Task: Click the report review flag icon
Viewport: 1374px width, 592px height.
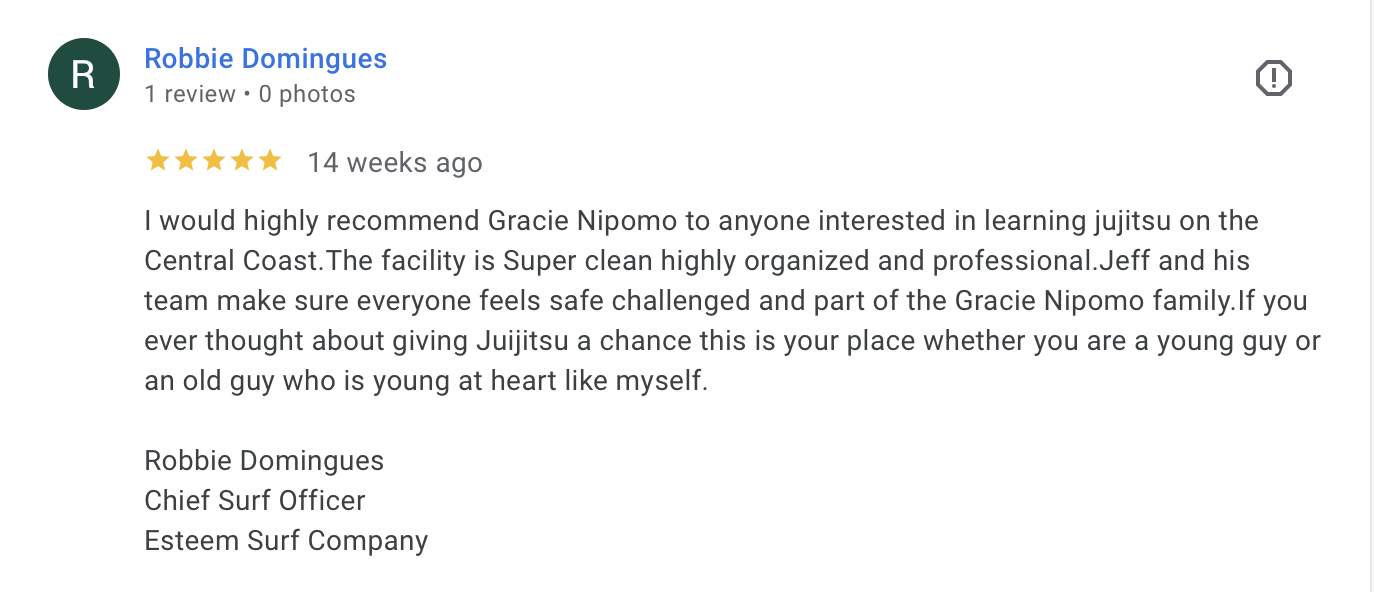Action: coord(1273,78)
